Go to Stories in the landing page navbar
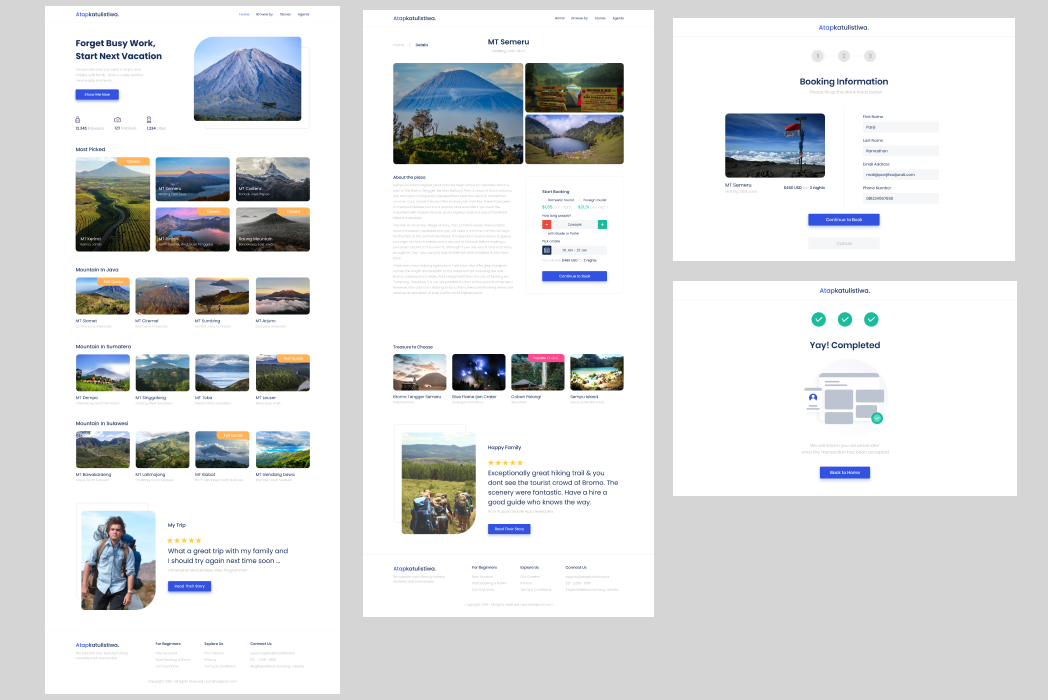 pos(285,15)
